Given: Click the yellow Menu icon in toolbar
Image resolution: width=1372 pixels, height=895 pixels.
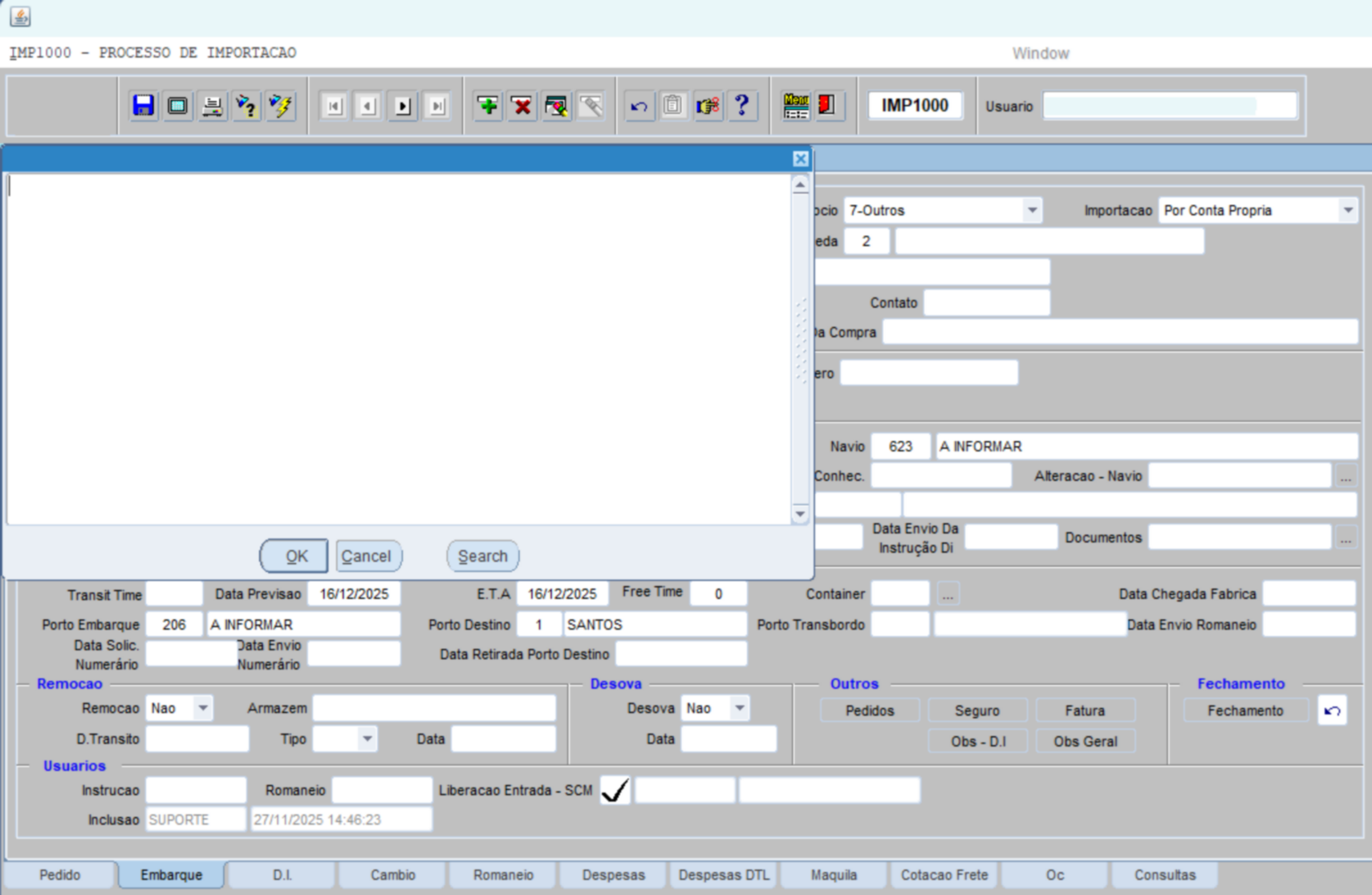Looking at the screenshot, I should coord(795,106).
